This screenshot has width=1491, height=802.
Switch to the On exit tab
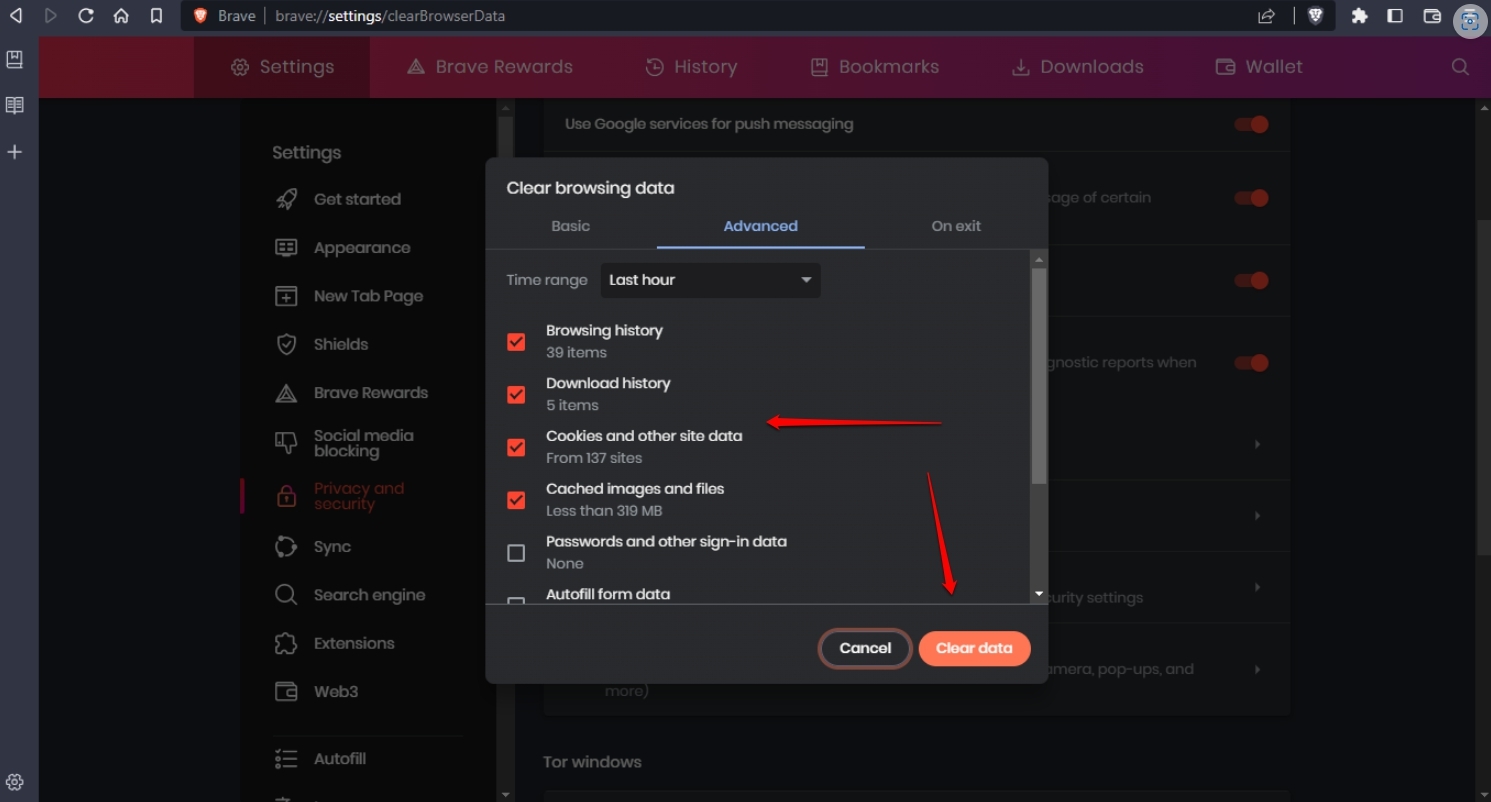pos(956,226)
